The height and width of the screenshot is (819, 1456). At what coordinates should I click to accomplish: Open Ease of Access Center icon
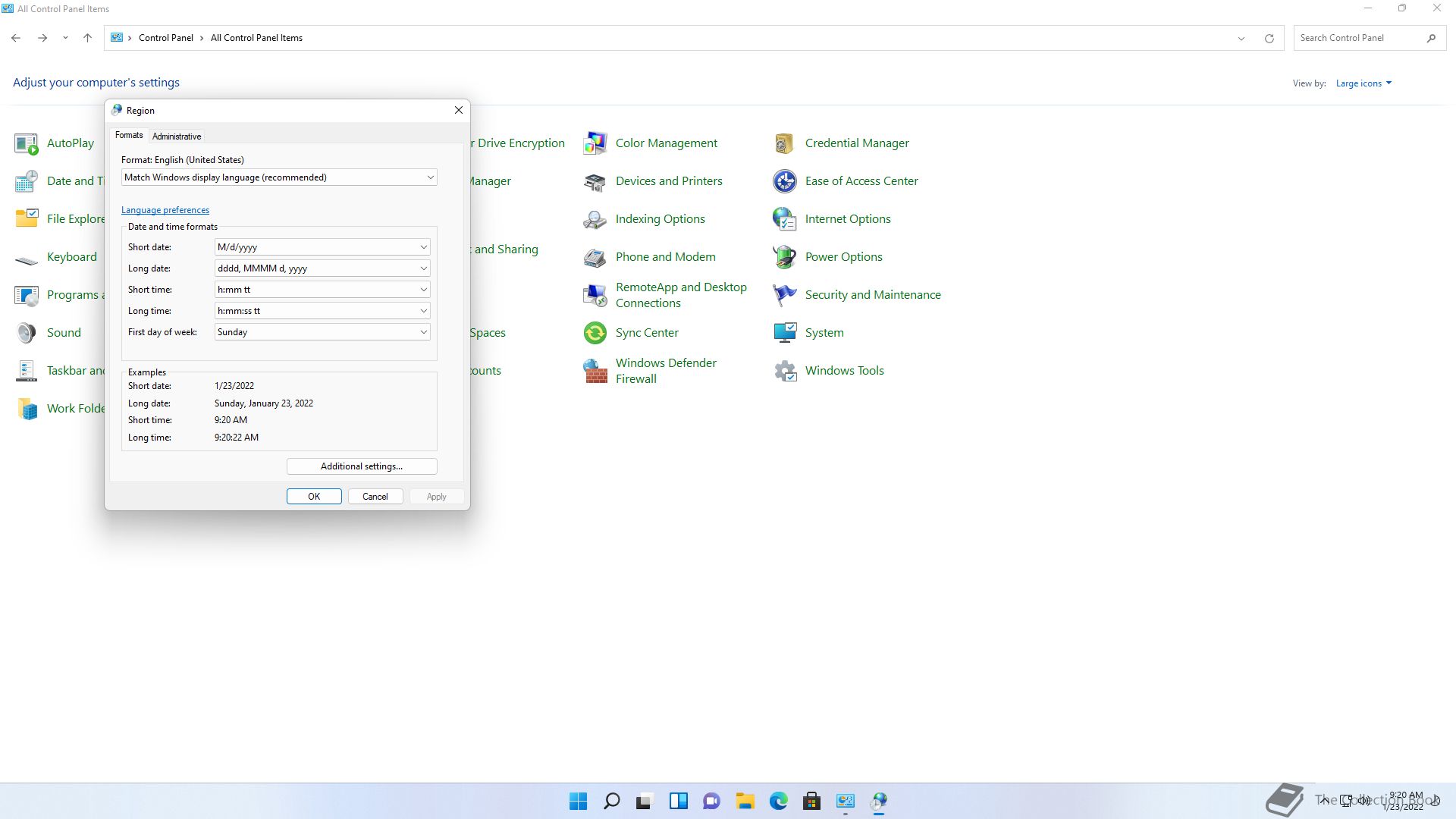[785, 181]
